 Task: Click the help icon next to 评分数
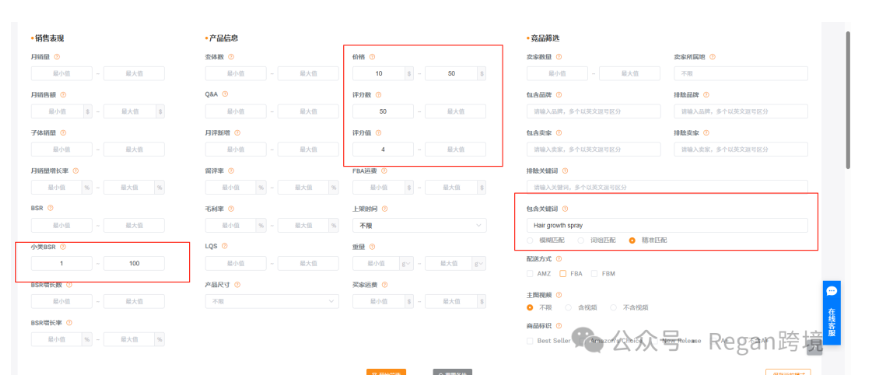[x=378, y=95]
